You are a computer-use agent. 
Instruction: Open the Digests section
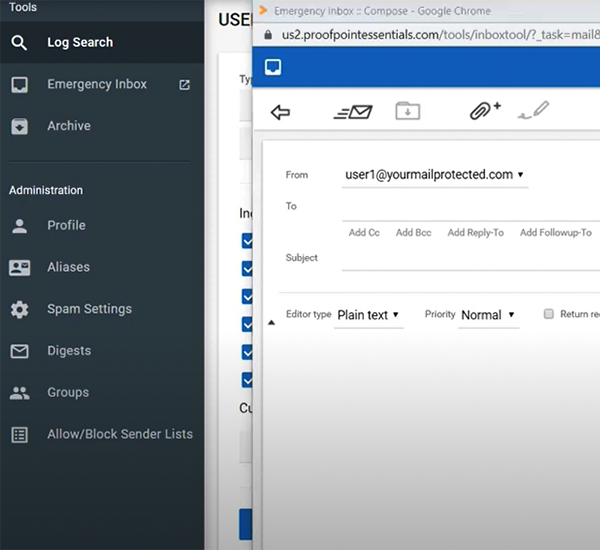[x=102, y=351]
